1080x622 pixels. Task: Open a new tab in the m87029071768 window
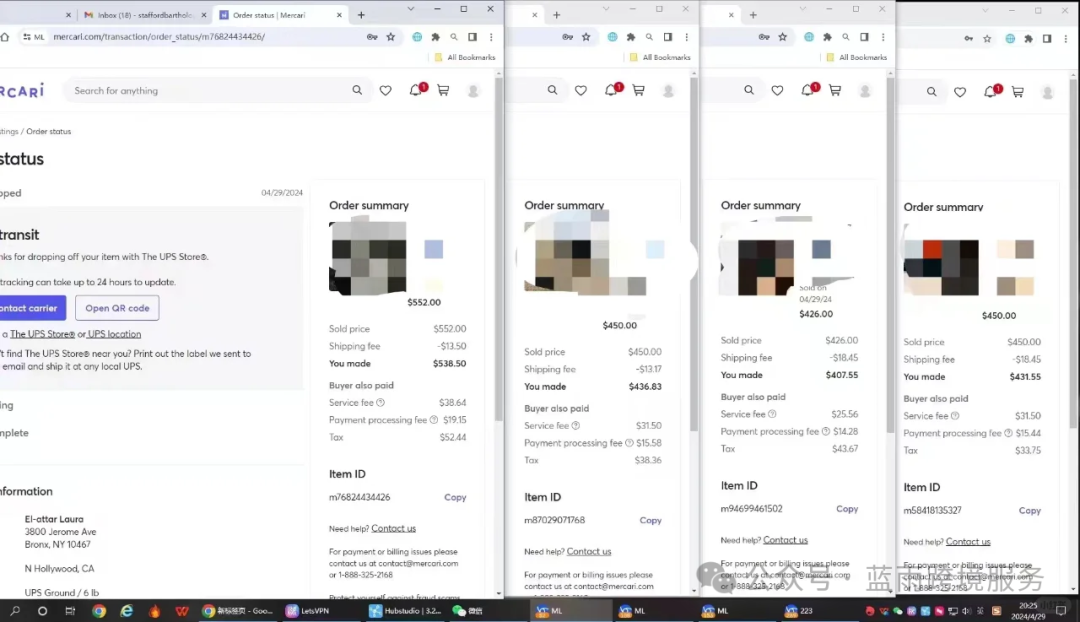(x=557, y=14)
